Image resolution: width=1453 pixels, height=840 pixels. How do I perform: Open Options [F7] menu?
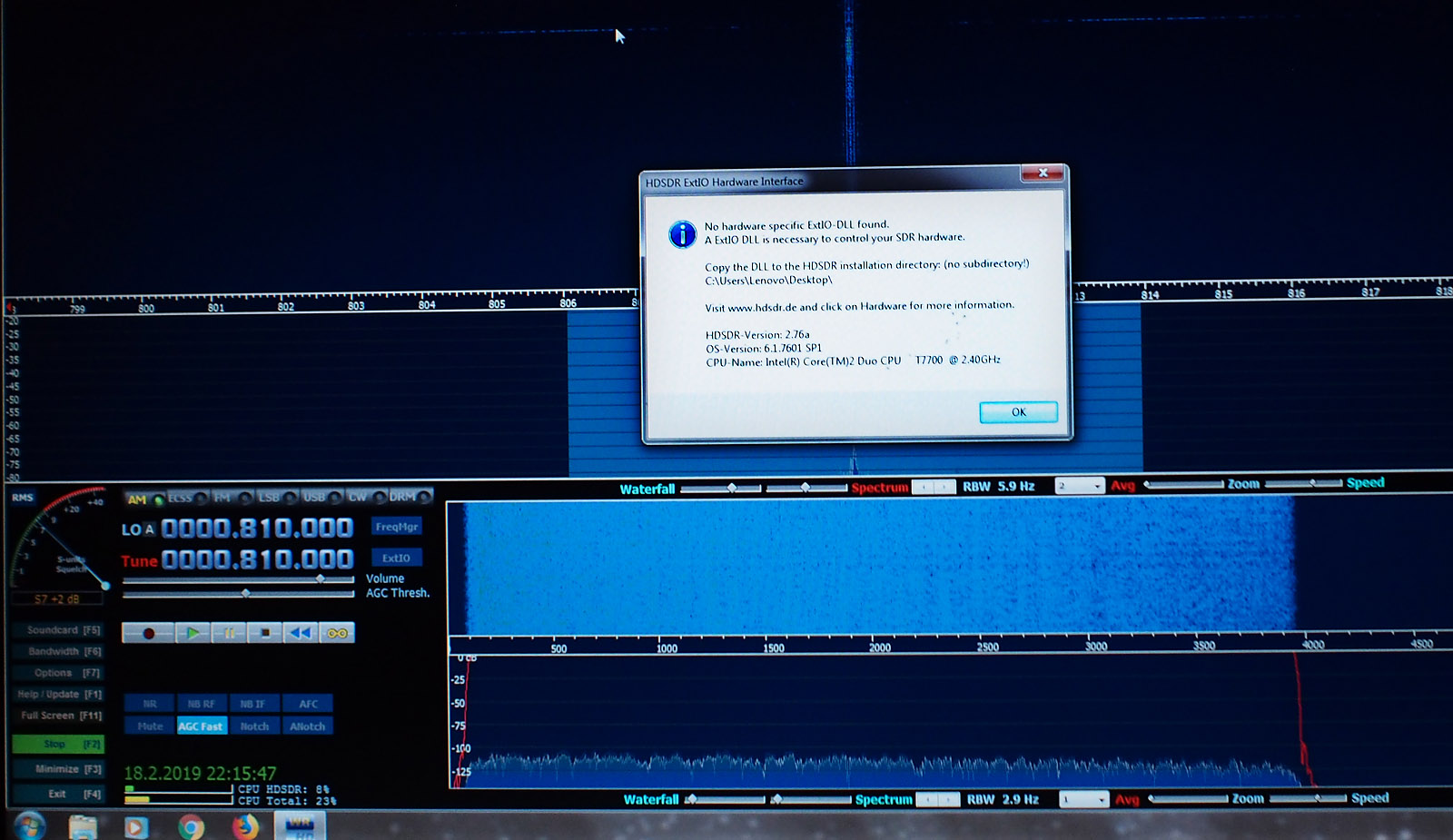click(x=59, y=673)
